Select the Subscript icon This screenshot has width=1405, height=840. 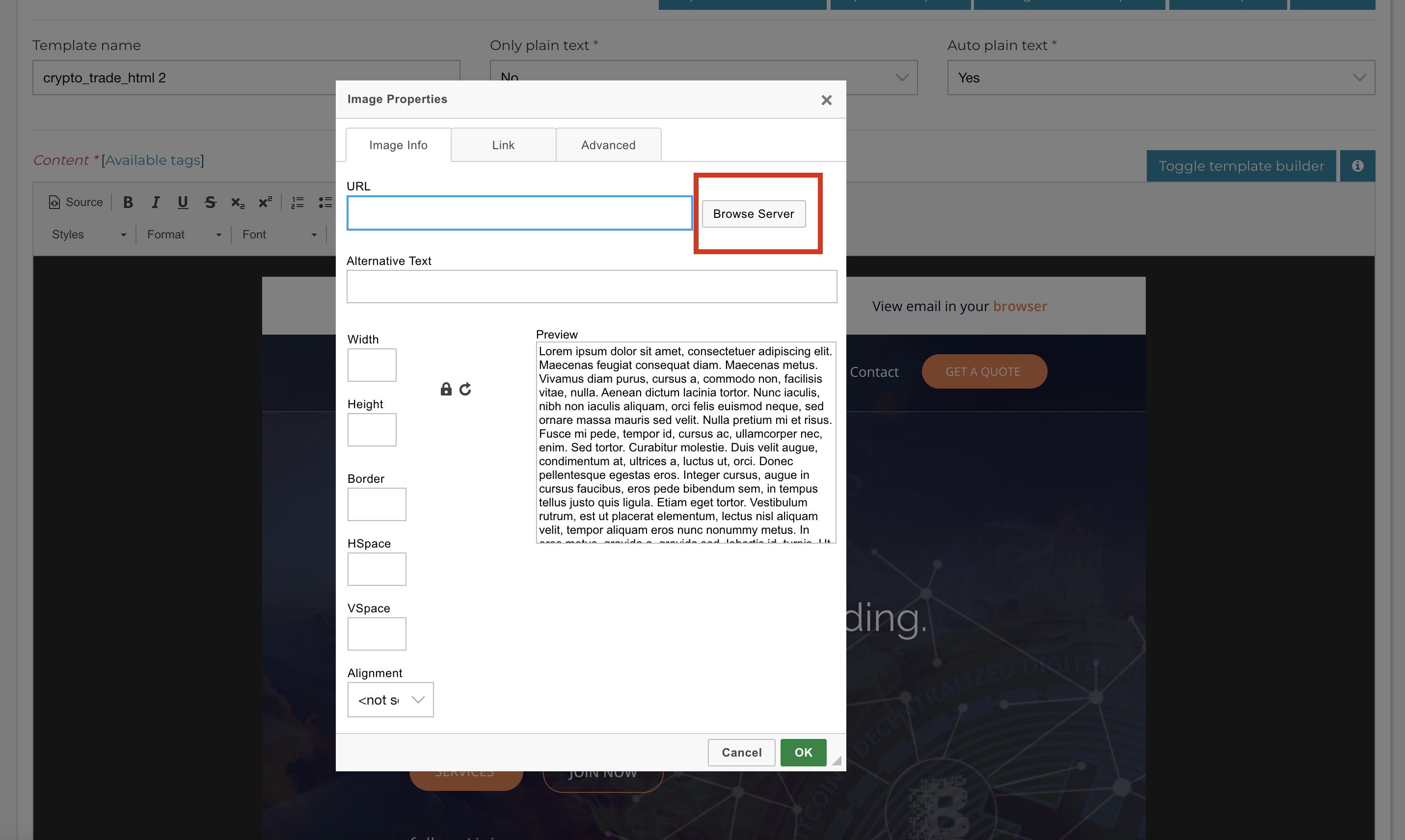(237, 202)
